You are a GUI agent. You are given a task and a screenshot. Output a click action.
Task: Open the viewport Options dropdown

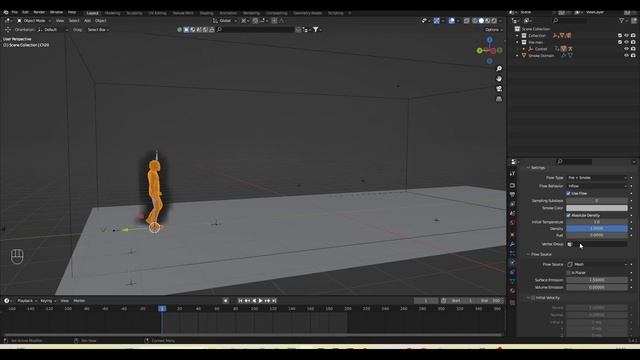point(493,30)
